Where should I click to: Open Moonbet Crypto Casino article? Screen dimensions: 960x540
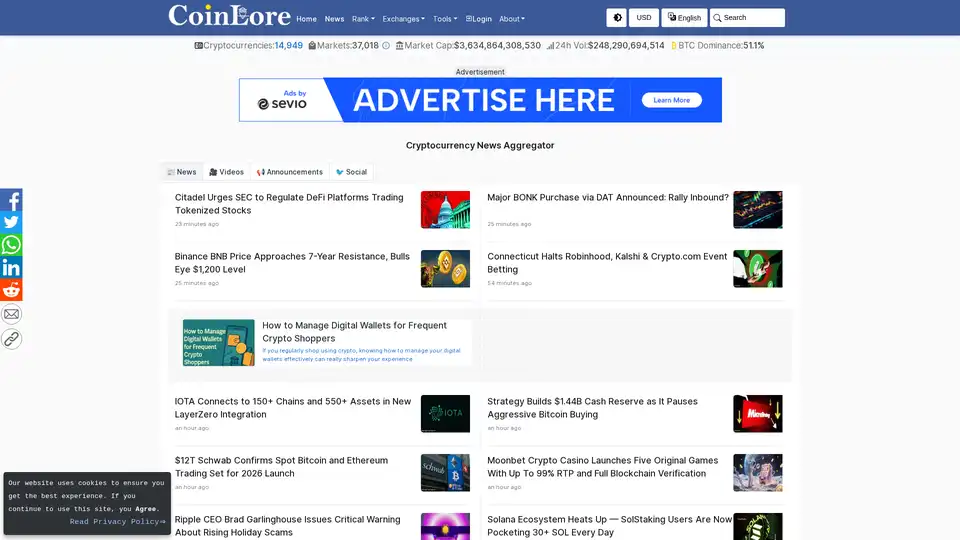pyautogui.click(x=602, y=467)
